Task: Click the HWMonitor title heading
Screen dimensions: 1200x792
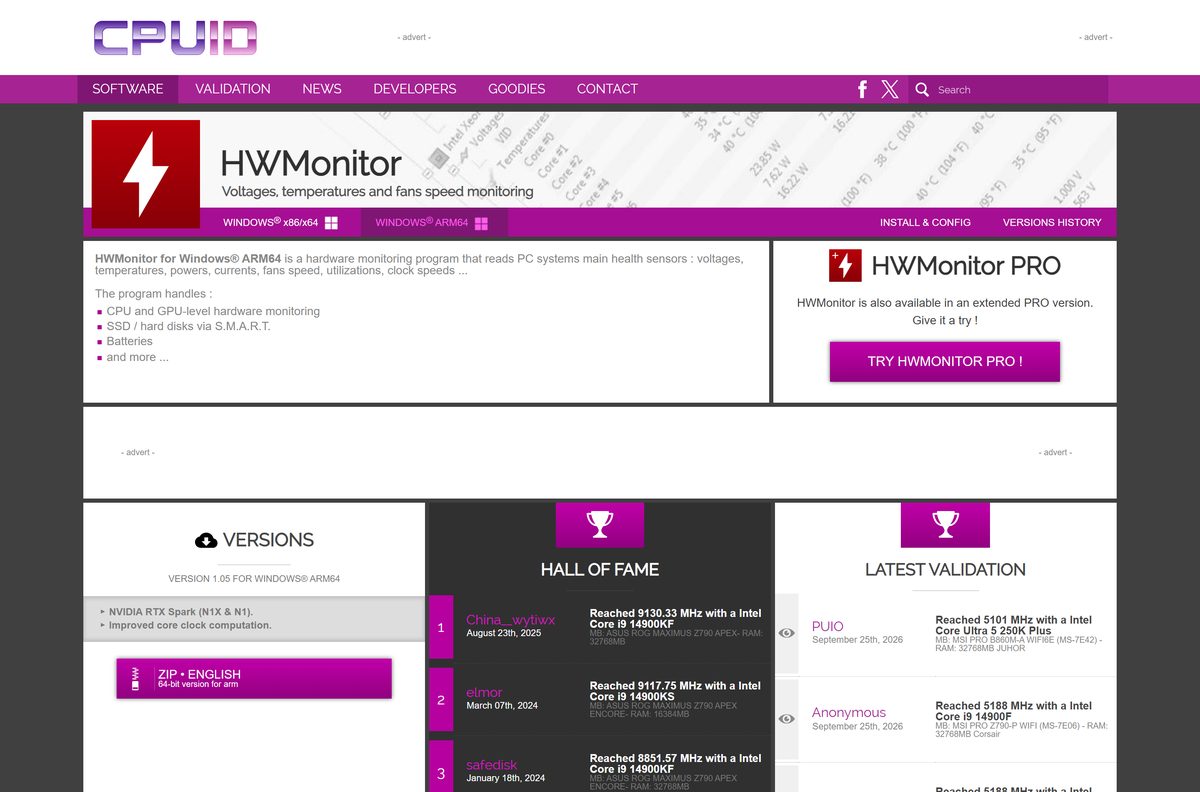Action: [311, 163]
